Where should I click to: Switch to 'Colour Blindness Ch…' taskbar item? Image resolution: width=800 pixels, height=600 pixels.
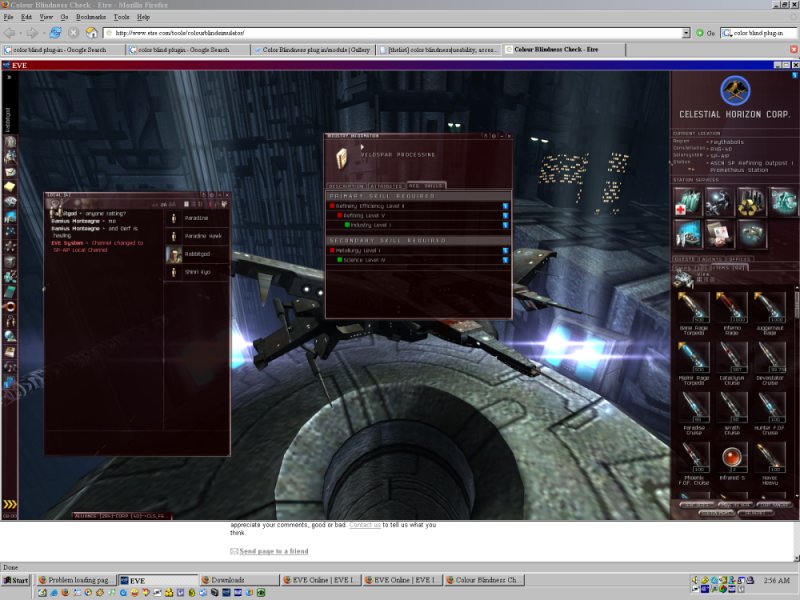484,580
